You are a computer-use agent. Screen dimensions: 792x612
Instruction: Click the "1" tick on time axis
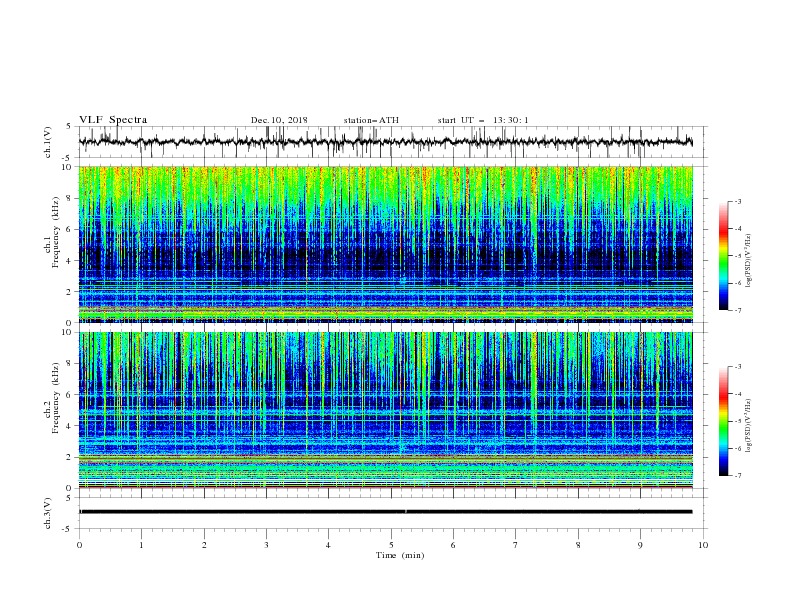coord(141,545)
